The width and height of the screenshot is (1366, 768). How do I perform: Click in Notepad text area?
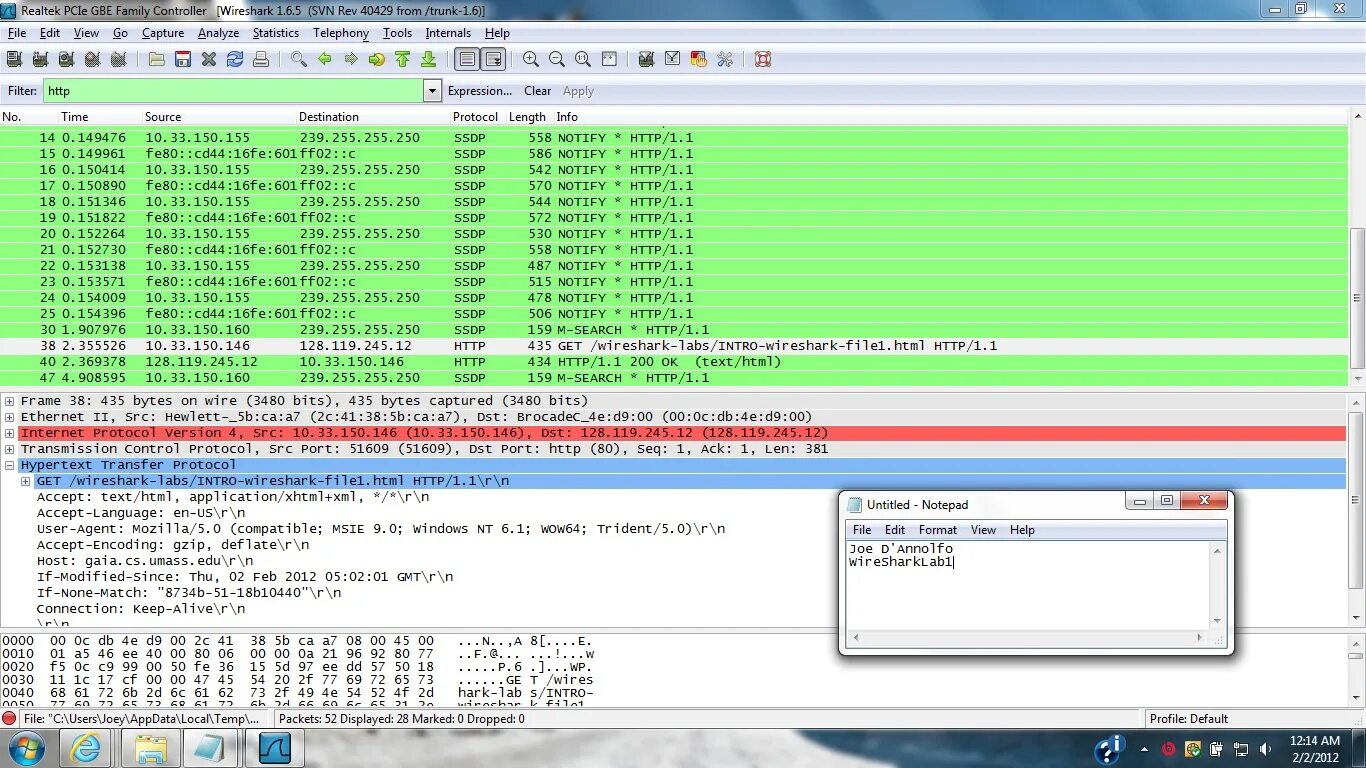click(x=1028, y=585)
